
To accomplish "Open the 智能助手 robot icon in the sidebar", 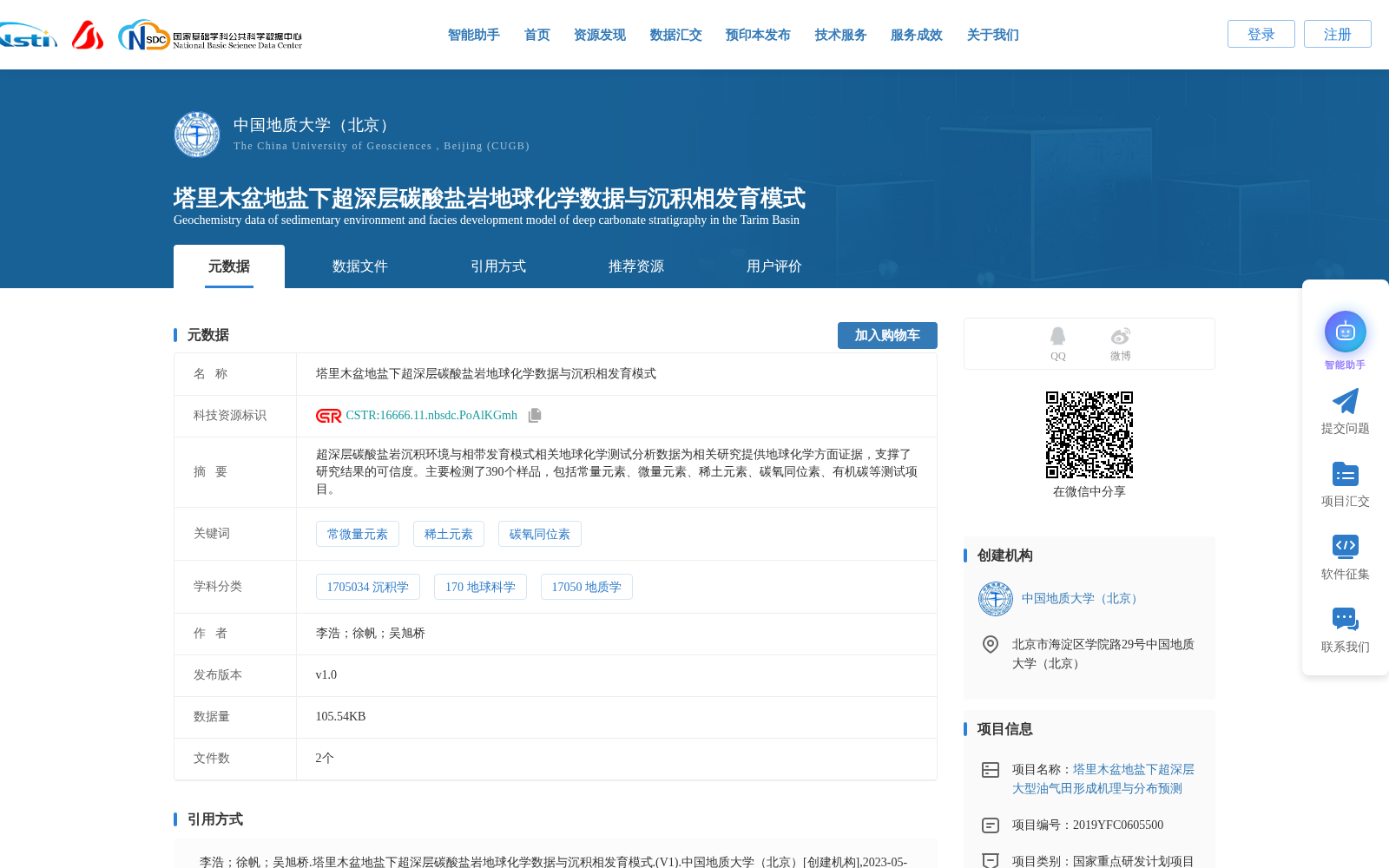I will [x=1345, y=332].
